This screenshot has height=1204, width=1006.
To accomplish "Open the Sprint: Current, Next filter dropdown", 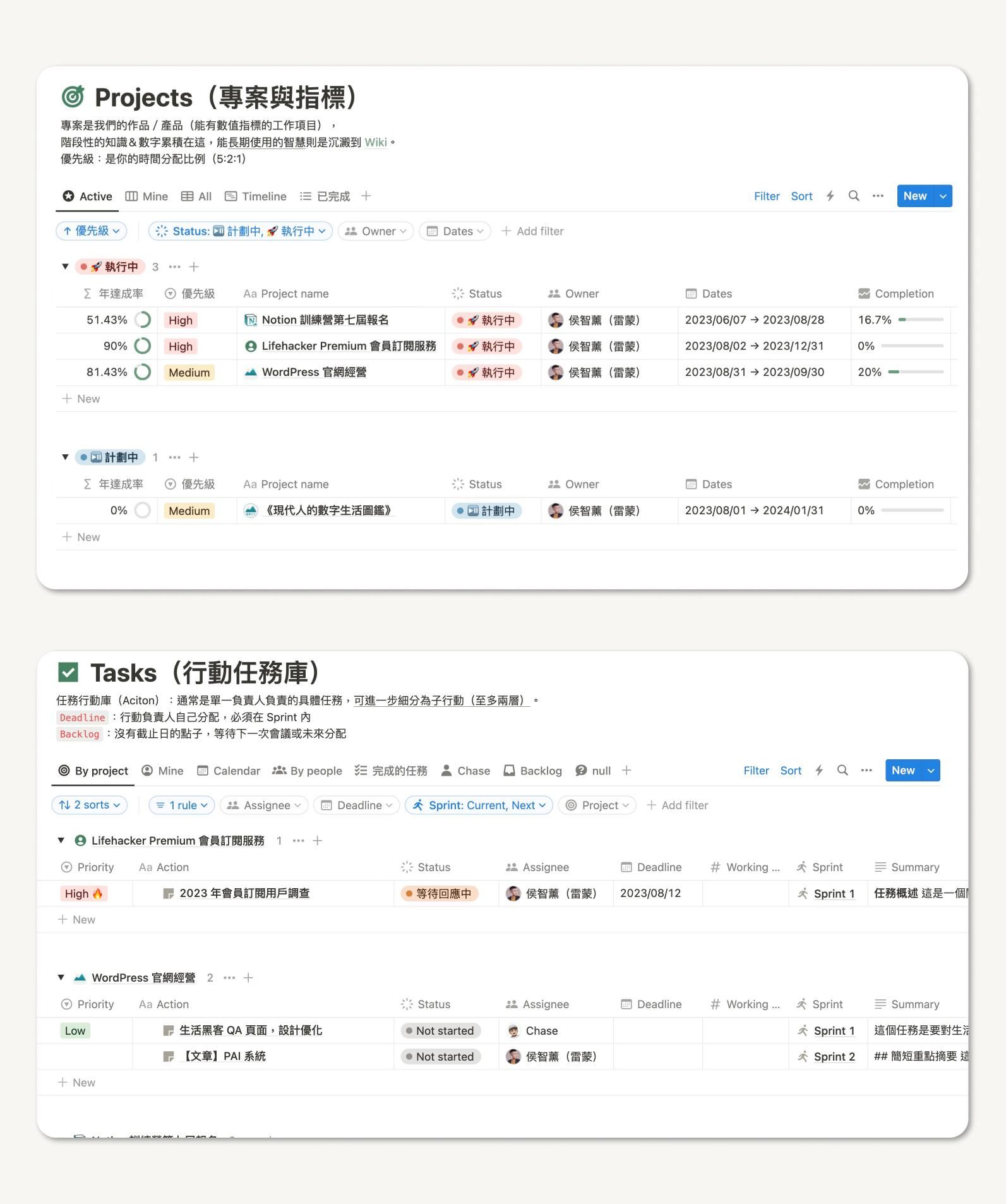I will coord(479,805).
